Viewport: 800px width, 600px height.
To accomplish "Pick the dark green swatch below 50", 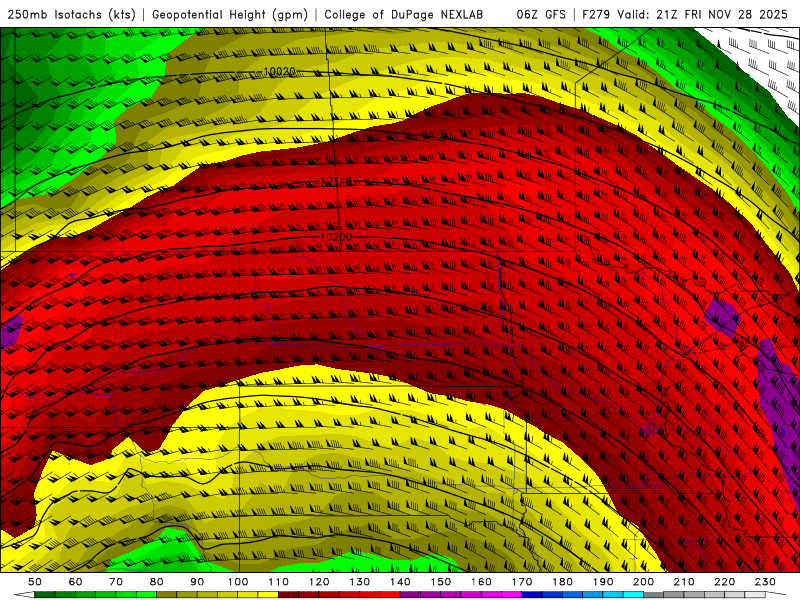I will 45,595.
